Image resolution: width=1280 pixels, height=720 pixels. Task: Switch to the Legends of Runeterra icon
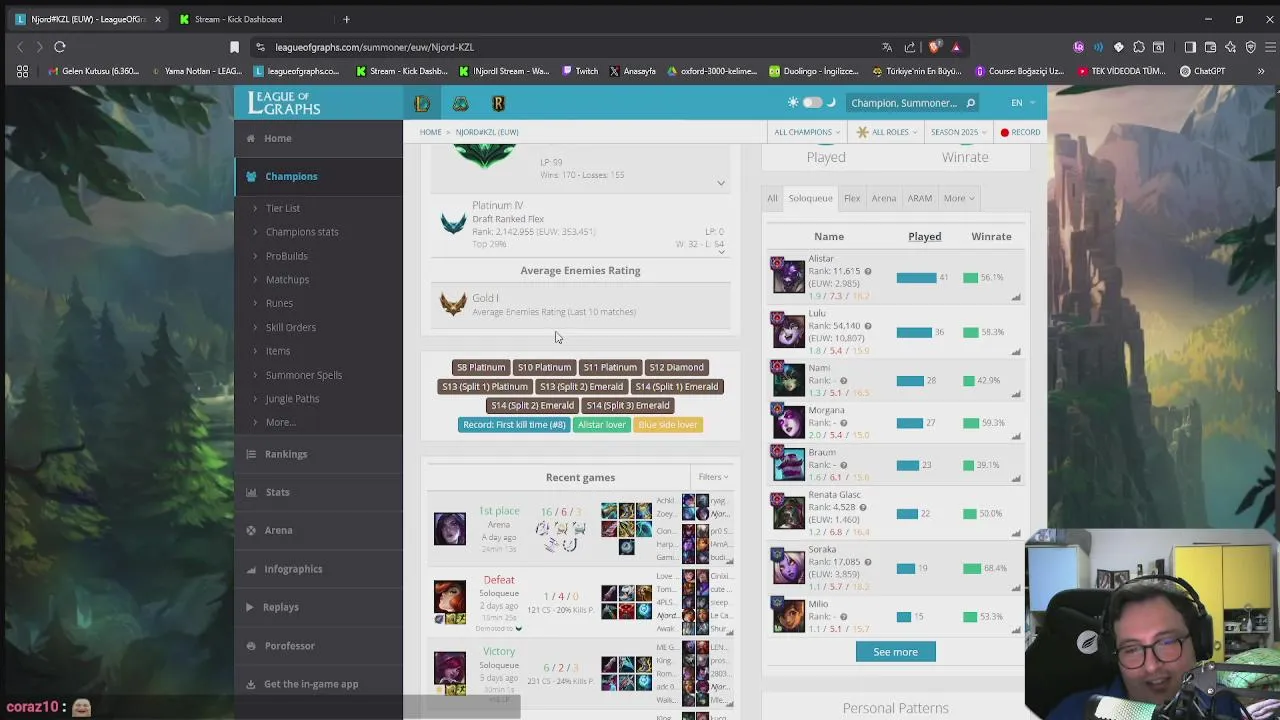498,103
